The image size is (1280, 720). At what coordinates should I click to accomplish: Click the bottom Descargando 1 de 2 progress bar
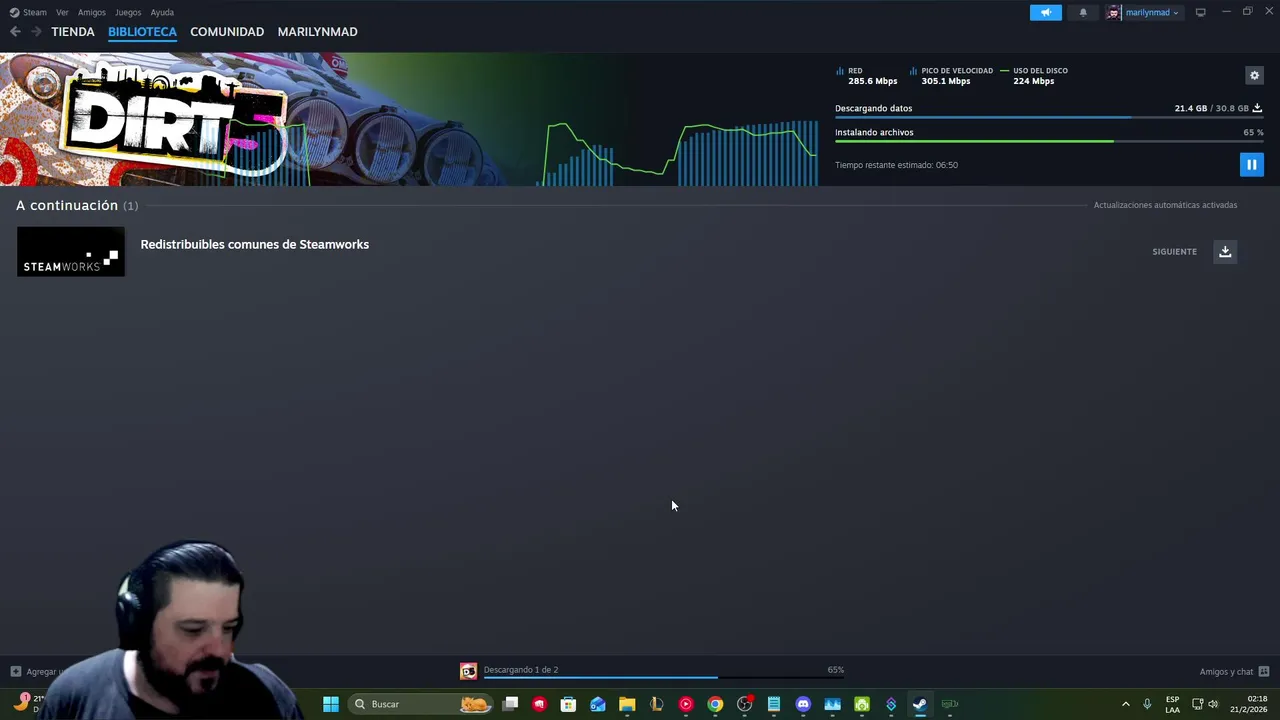[663, 678]
